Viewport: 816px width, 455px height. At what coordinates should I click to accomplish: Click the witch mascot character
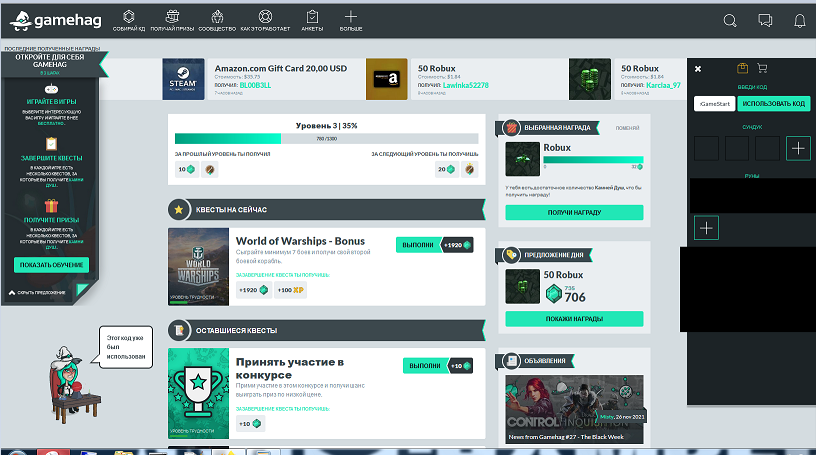tap(73, 384)
